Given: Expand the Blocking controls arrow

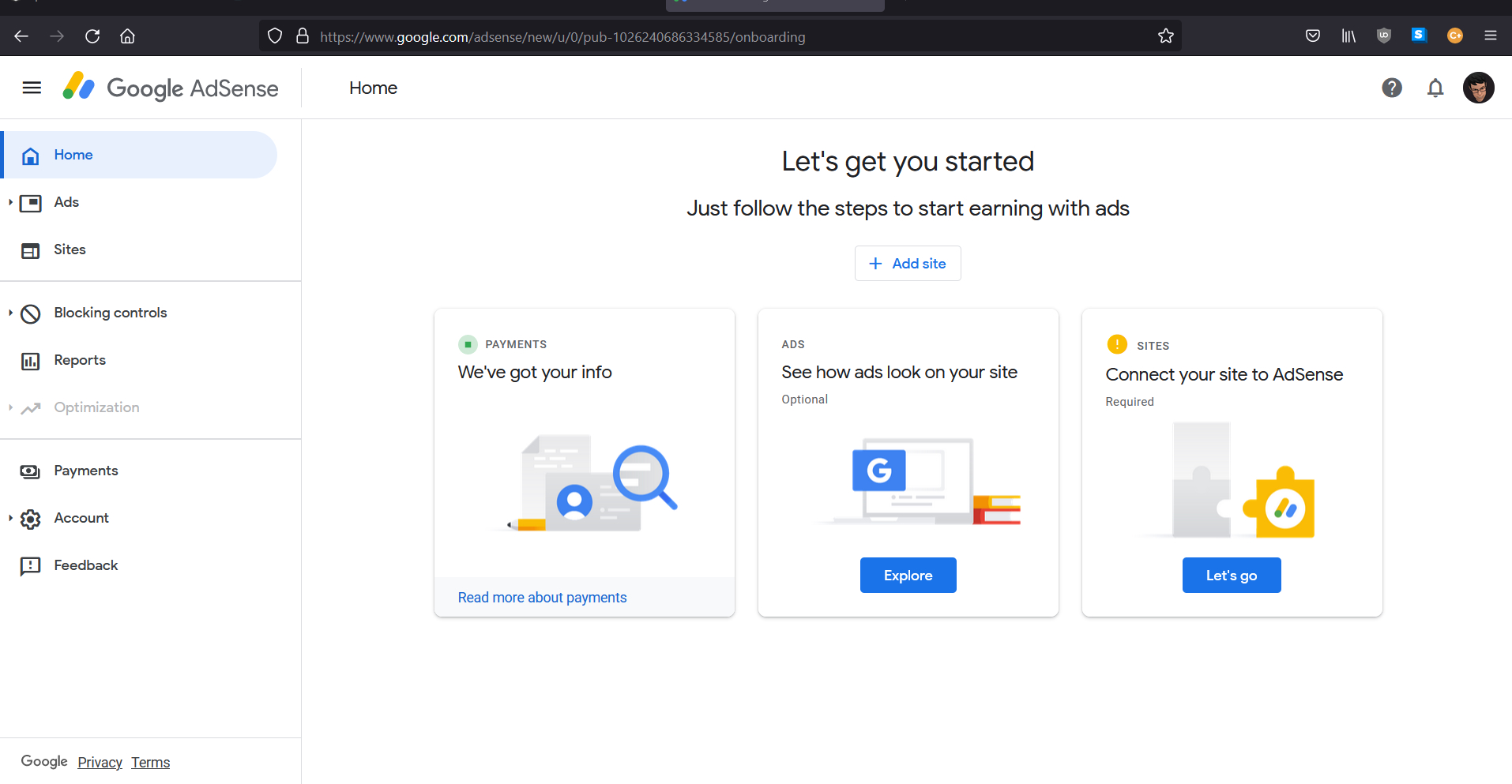Looking at the screenshot, I should 10,313.
